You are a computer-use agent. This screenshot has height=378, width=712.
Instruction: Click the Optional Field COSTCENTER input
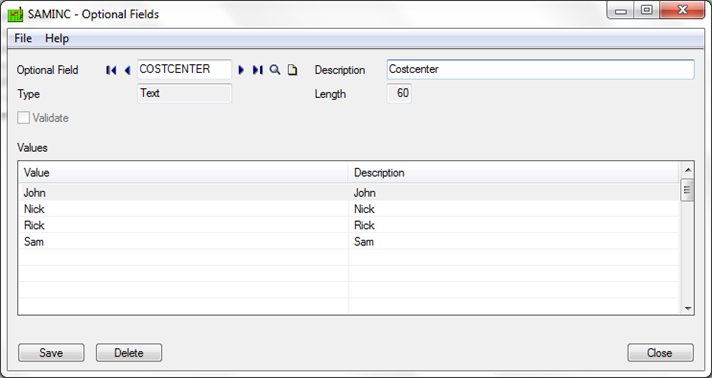point(184,69)
